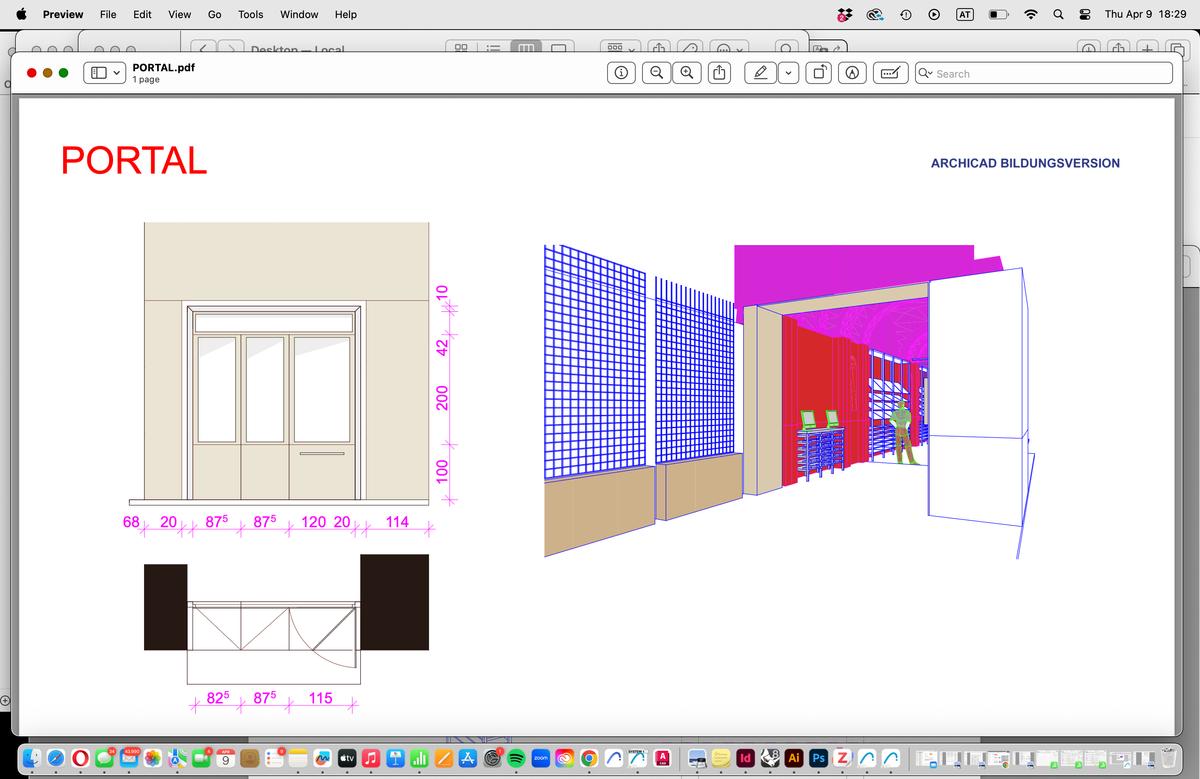The height and width of the screenshot is (779, 1200).
Task: Show the Markup toolbar
Action: click(853, 73)
